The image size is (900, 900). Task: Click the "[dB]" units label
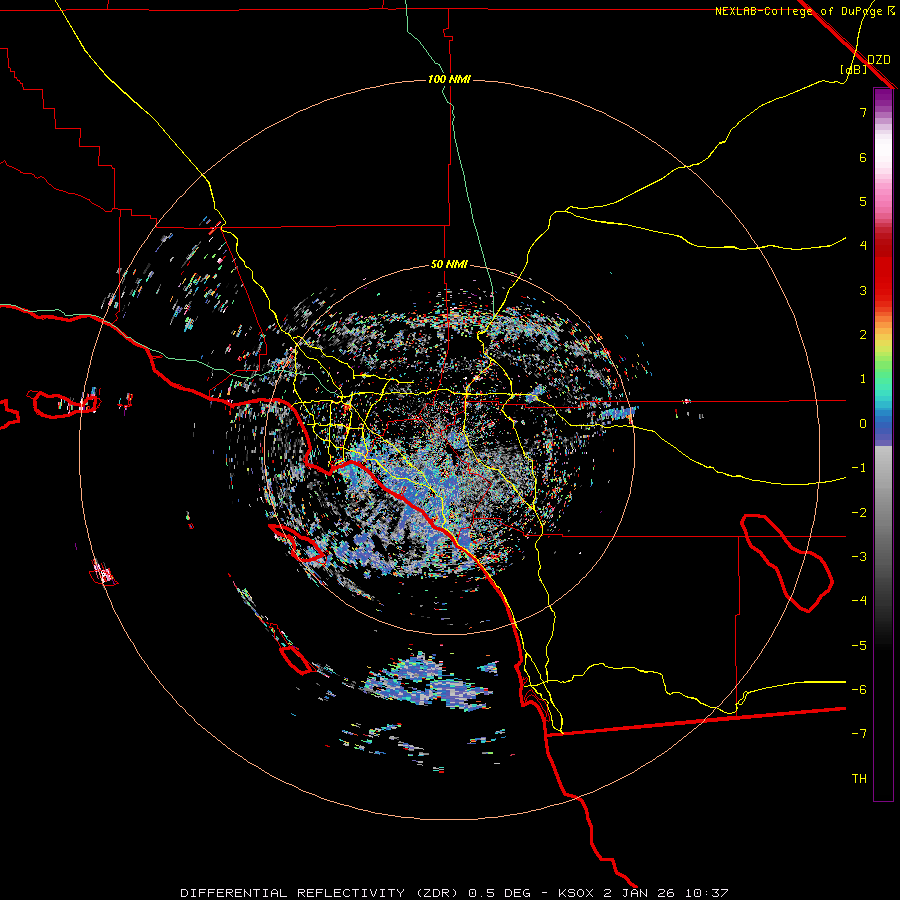852,69
